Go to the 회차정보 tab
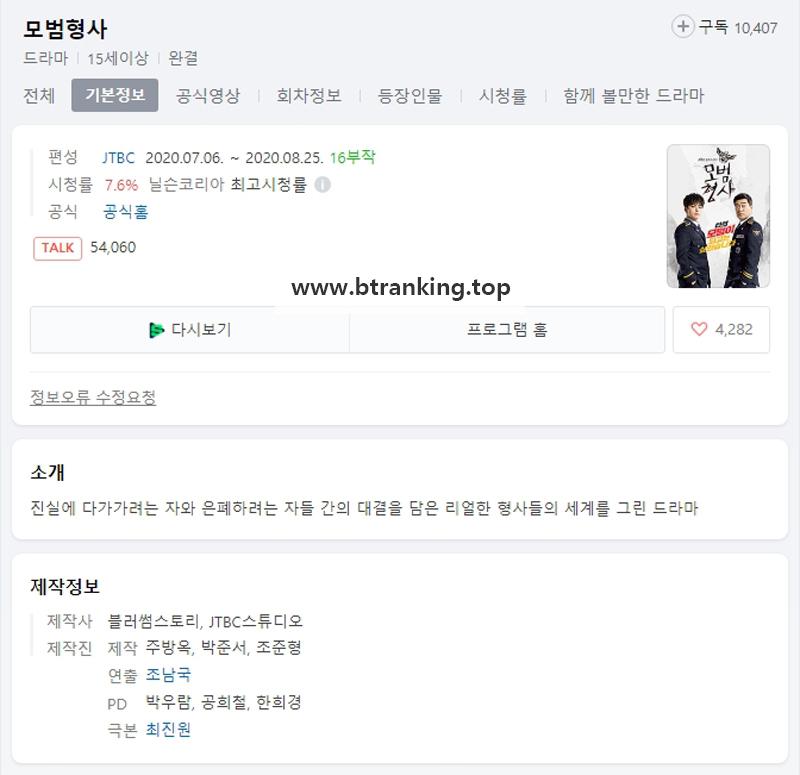This screenshot has height=775, width=800. [x=309, y=95]
